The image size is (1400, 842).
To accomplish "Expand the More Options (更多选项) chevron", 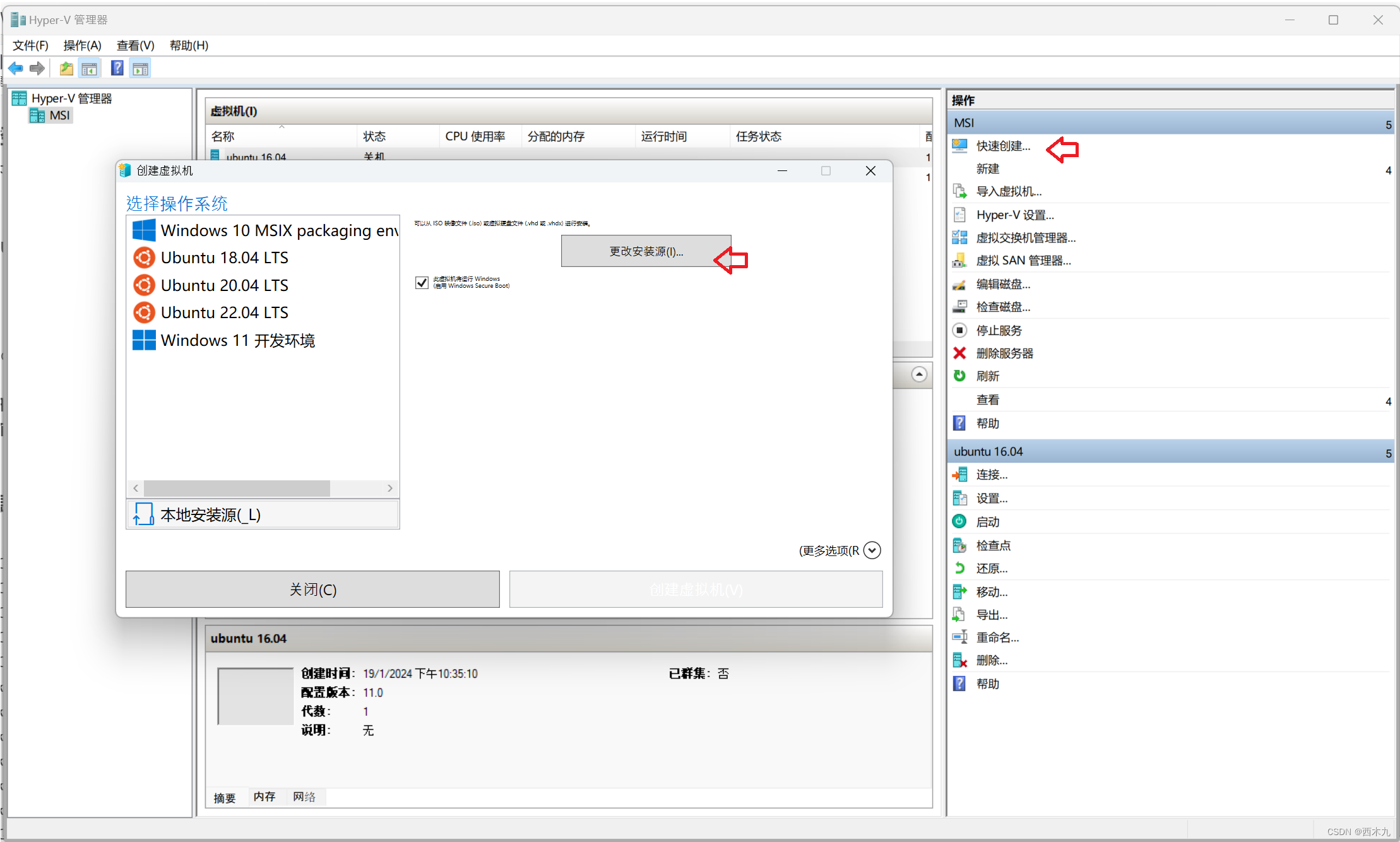I will tap(872, 550).
